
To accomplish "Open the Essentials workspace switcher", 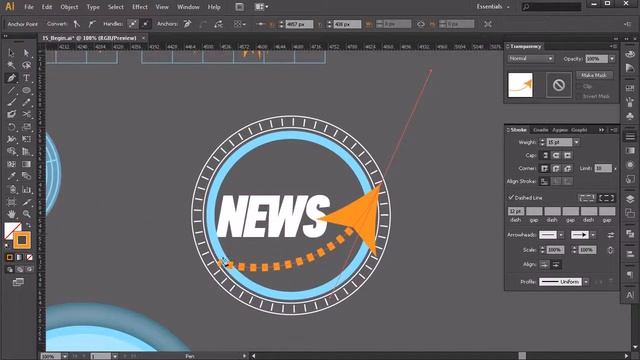I will (x=493, y=7).
